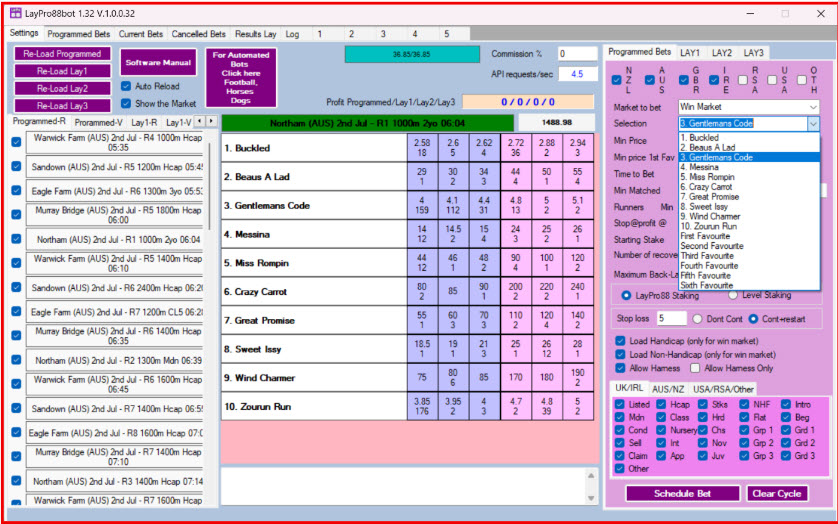
Task: Click the Re-Load Lay1 button
Action: click(x=62, y=71)
